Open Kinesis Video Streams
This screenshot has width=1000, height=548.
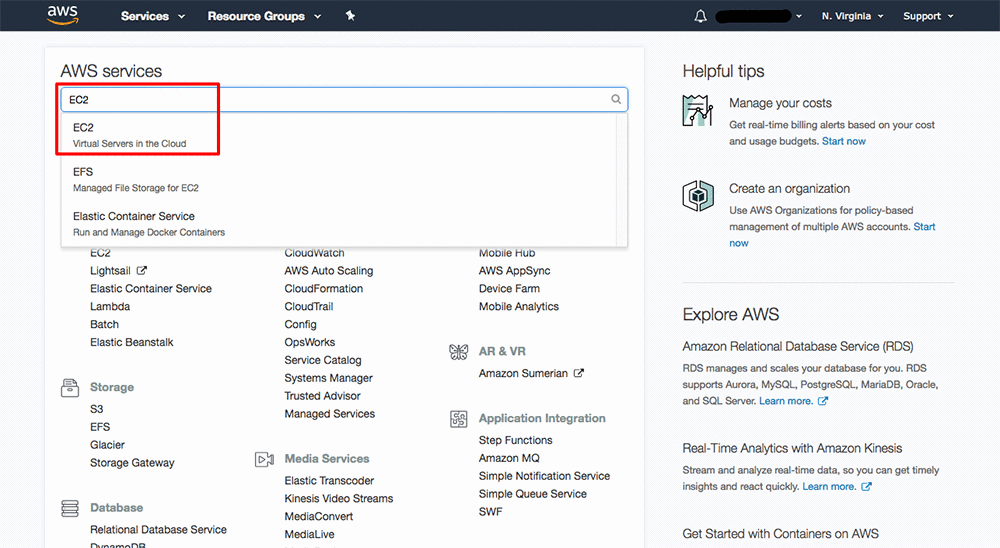pos(339,498)
